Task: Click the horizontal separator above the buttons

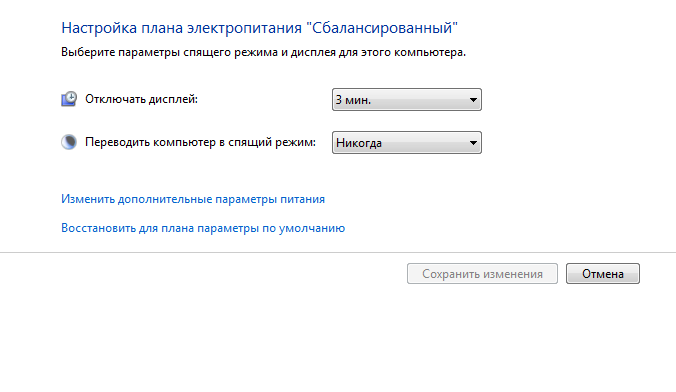Action: [338, 252]
